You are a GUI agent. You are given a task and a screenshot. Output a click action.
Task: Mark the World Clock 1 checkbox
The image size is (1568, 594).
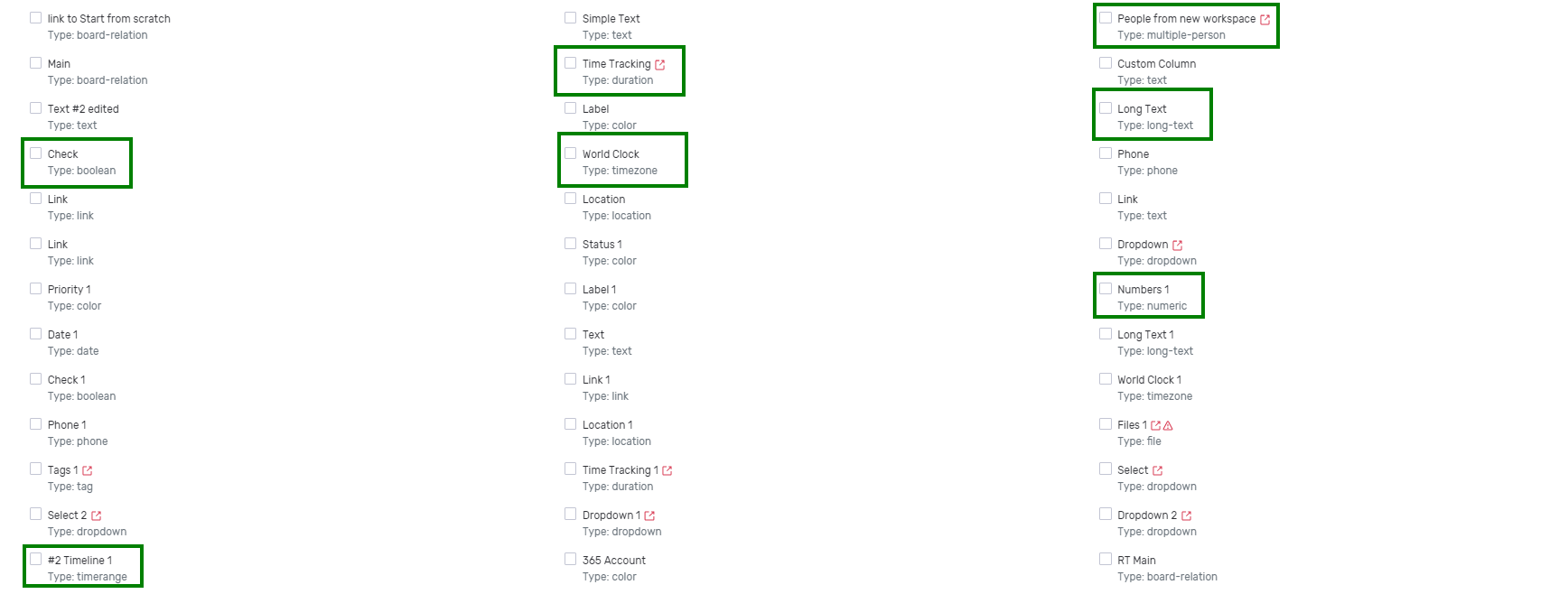pyautogui.click(x=1105, y=379)
